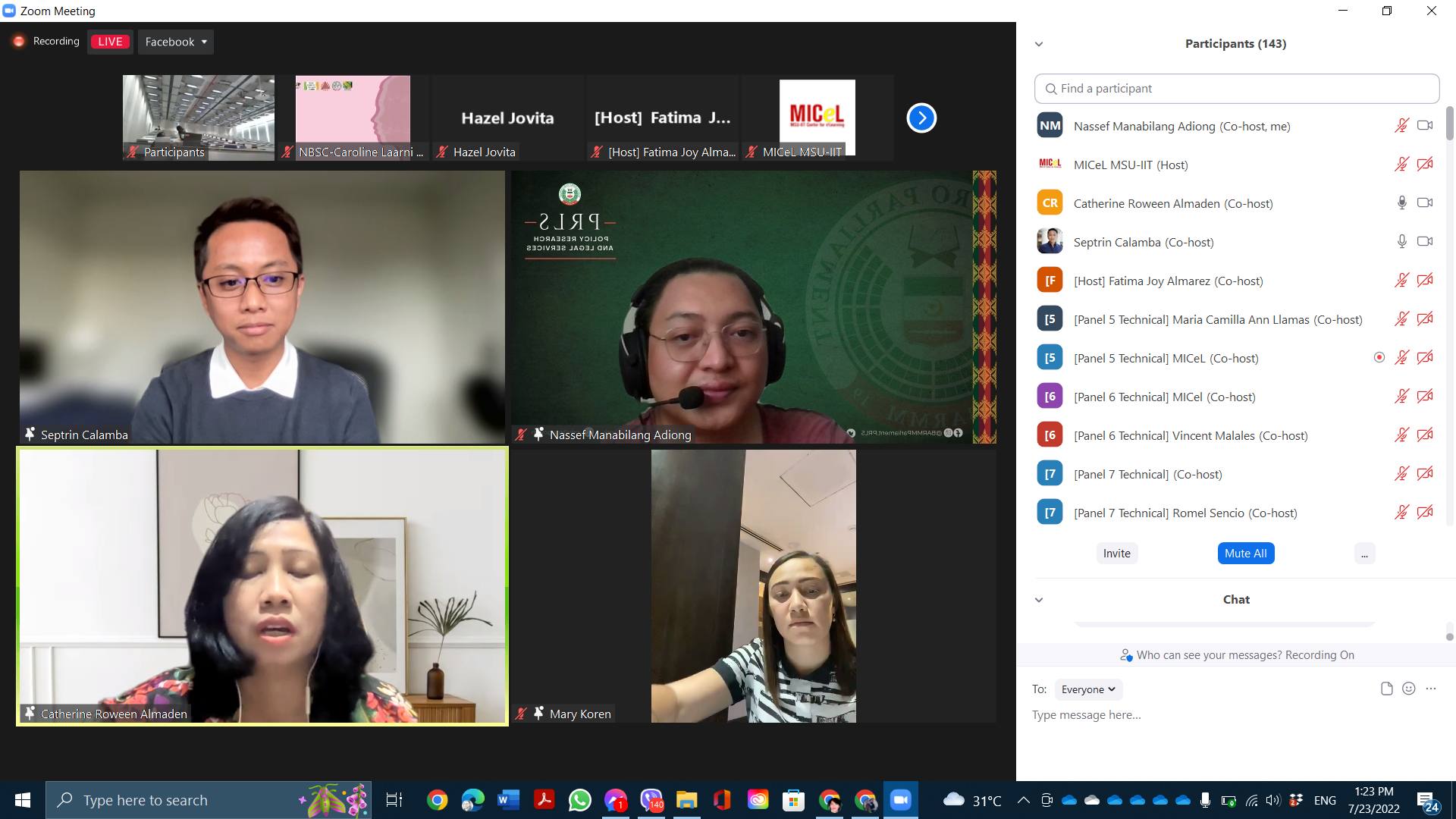Collapse the Chat panel chevron
Image resolution: width=1456 pixels, height=819 pixels.
click(1039, 600)
